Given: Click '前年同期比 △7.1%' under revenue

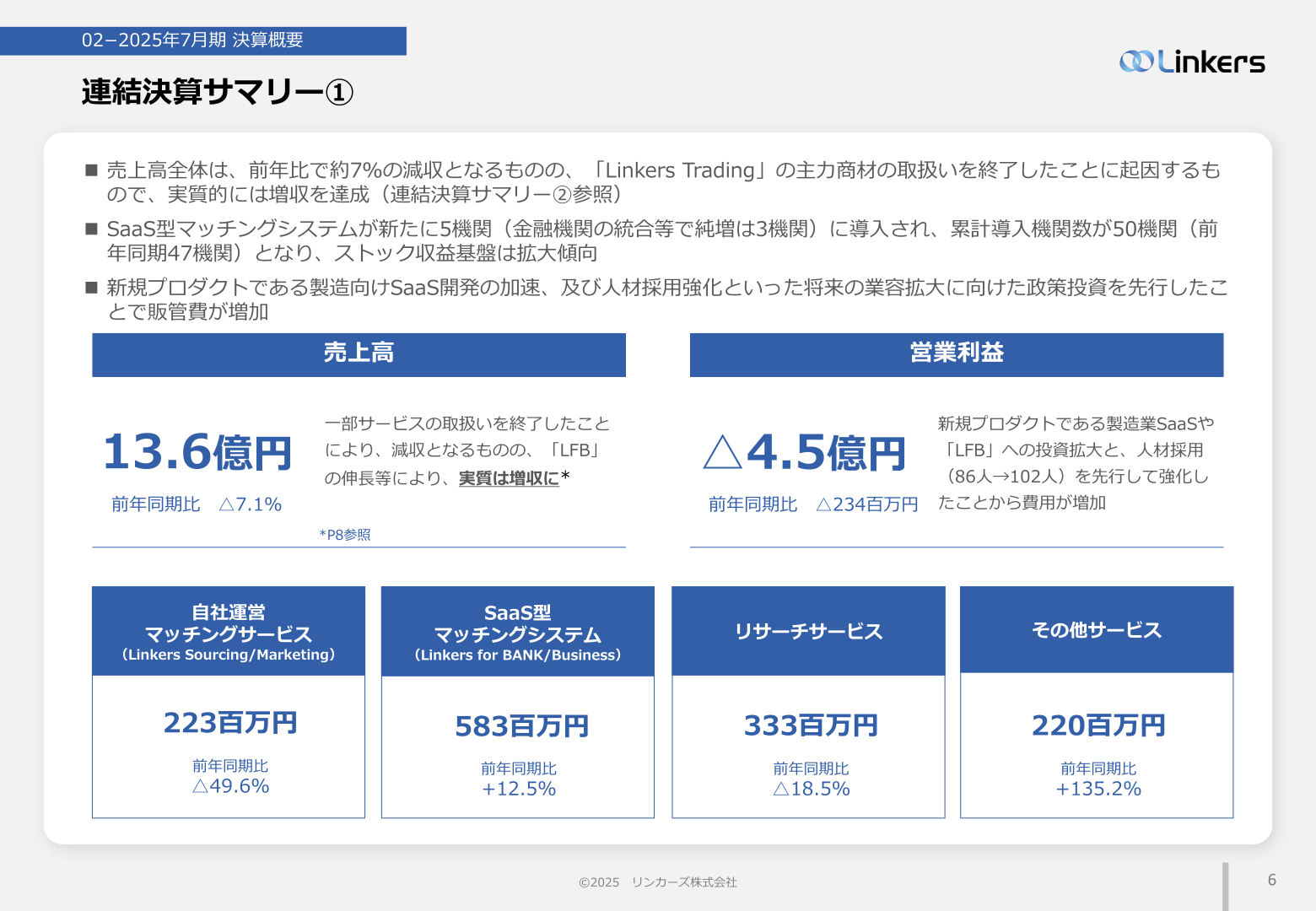Looking at the screenshot, I should tap(197, 504).
